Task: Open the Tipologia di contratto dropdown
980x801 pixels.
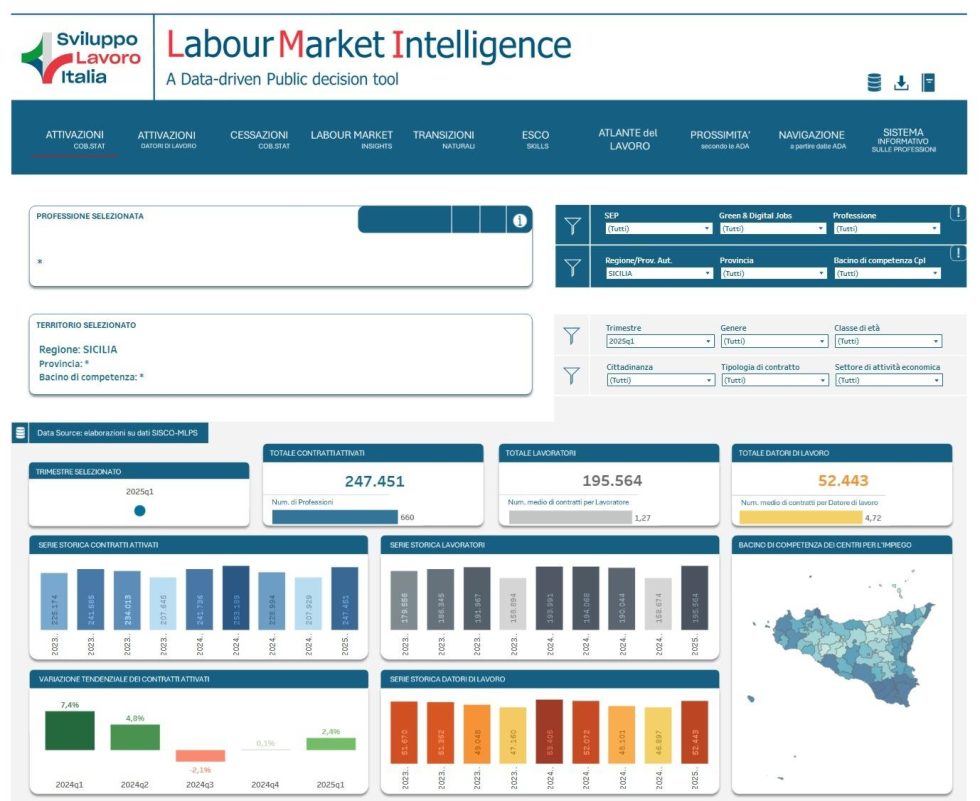Action: [772, 380]
